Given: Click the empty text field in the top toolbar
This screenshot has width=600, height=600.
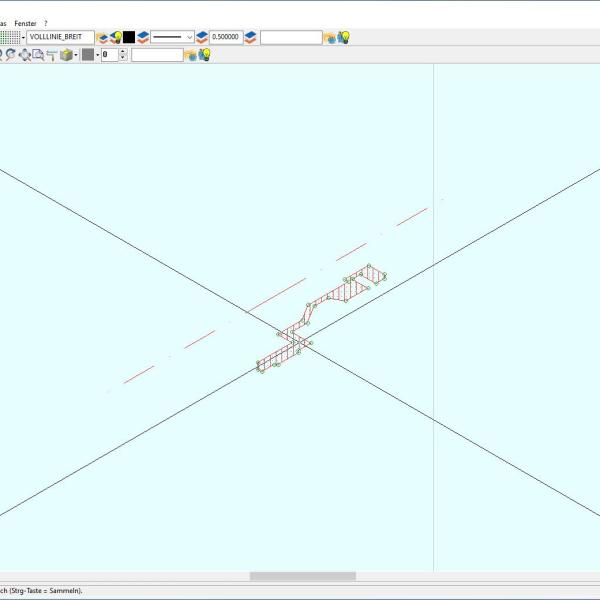Looking at the screenshot, I should (x=291, y=38).
